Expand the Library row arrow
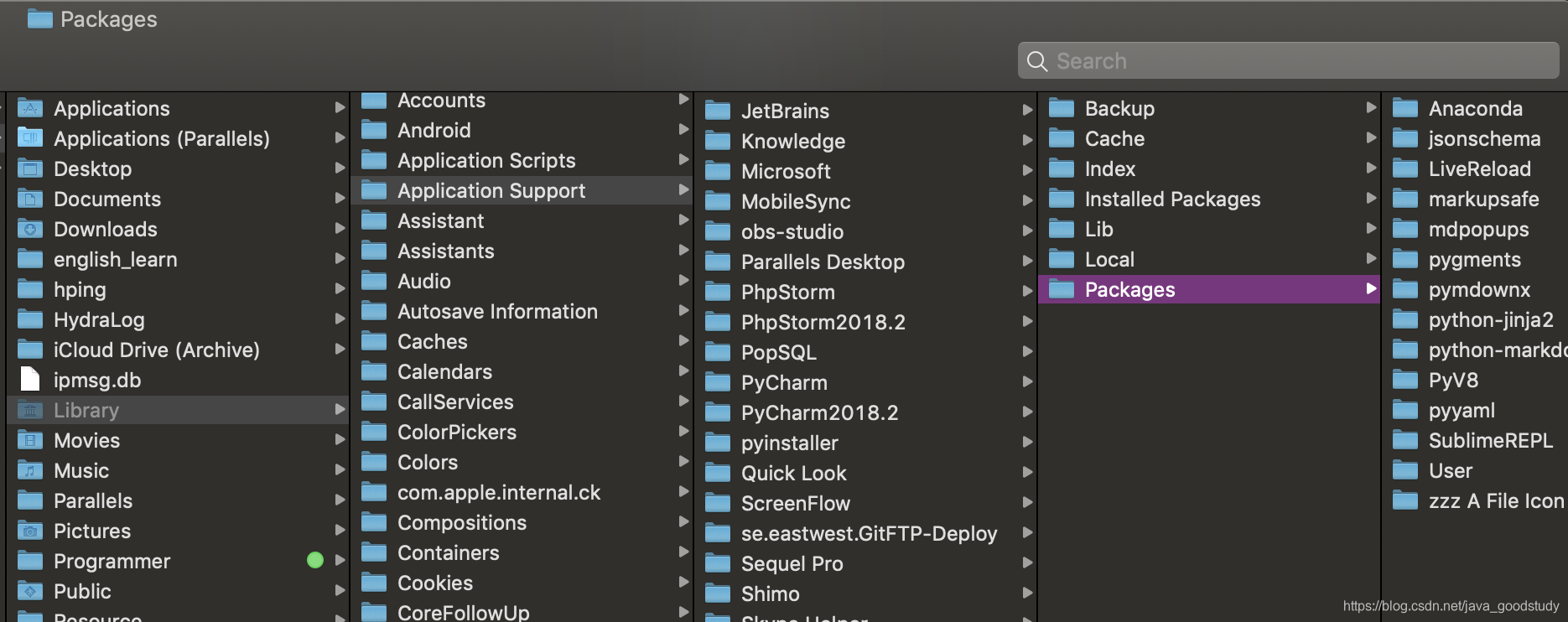1568x622 pixels. coord(340,409)
